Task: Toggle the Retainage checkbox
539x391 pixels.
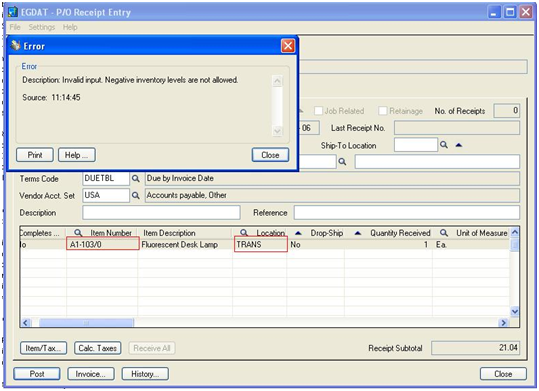Action: (x=383, y=111)
